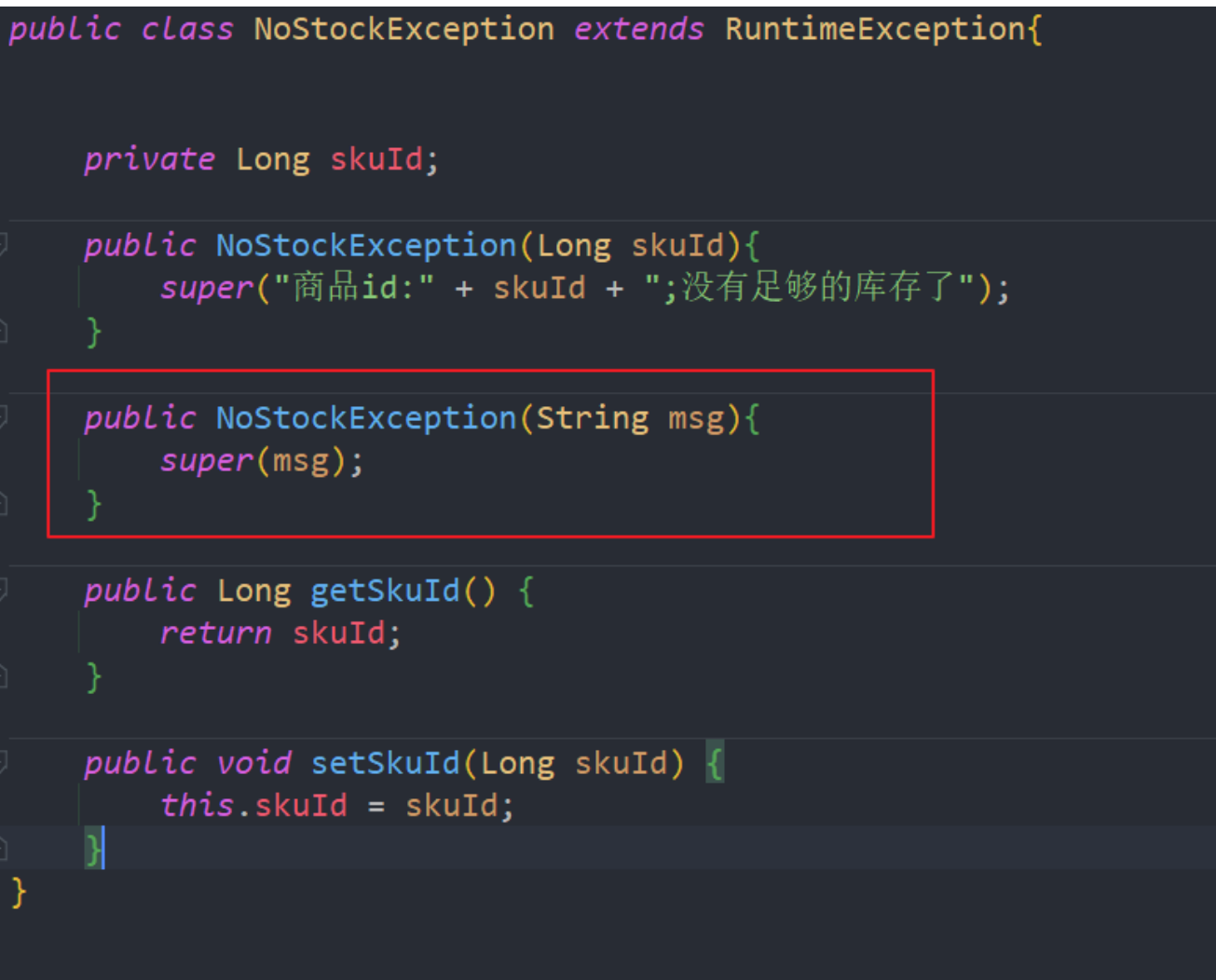
Task: Click the highlighted opening brace of setSkuId
Action: click(x=715, y=764)
